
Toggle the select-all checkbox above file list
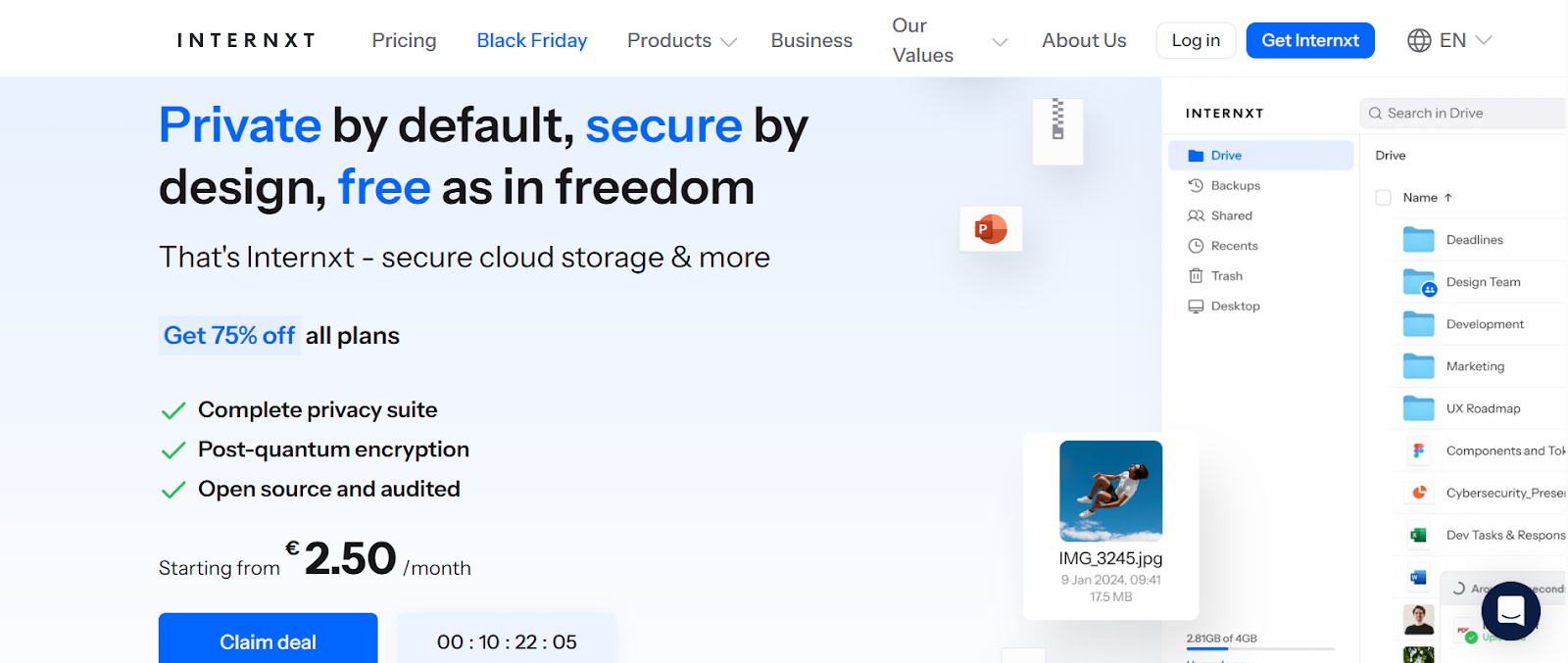click(1383, 197)
